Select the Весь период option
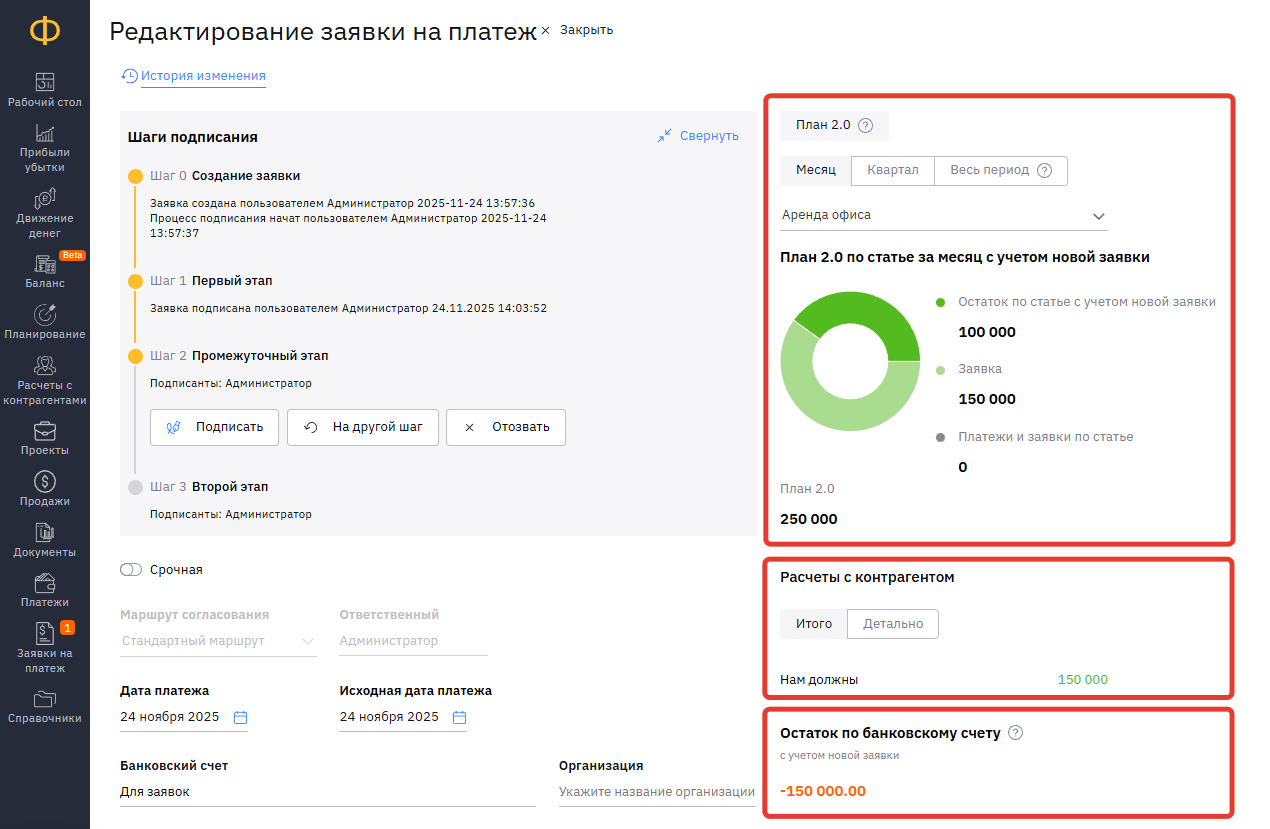Screen dimensions: 1270x829 [x=989, y=170]
